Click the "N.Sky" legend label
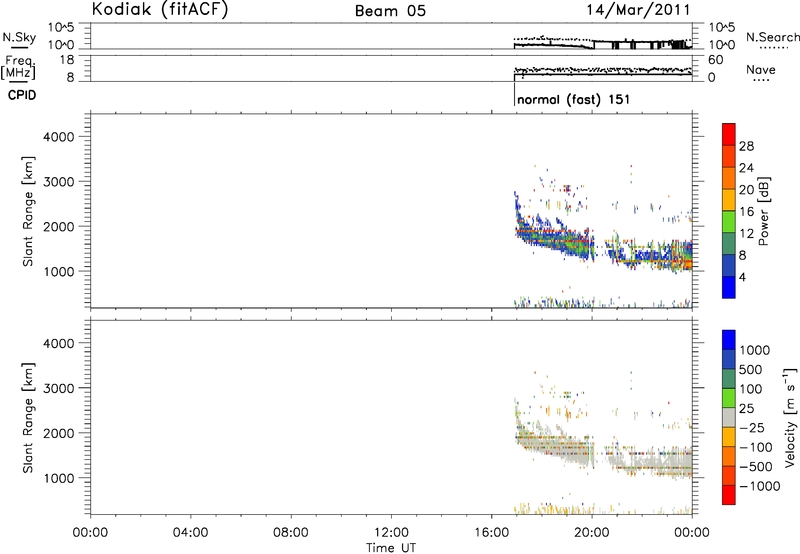The width and height of the screenshot is (800, 554). pyautogui.click(x=19, y=37)
